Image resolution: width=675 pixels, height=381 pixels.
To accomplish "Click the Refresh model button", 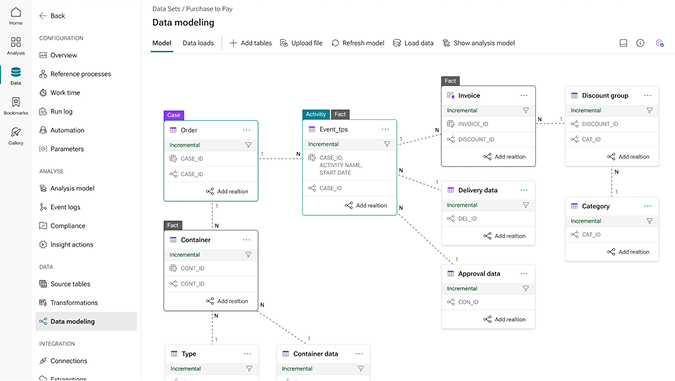I will click(x=358, y=43).
